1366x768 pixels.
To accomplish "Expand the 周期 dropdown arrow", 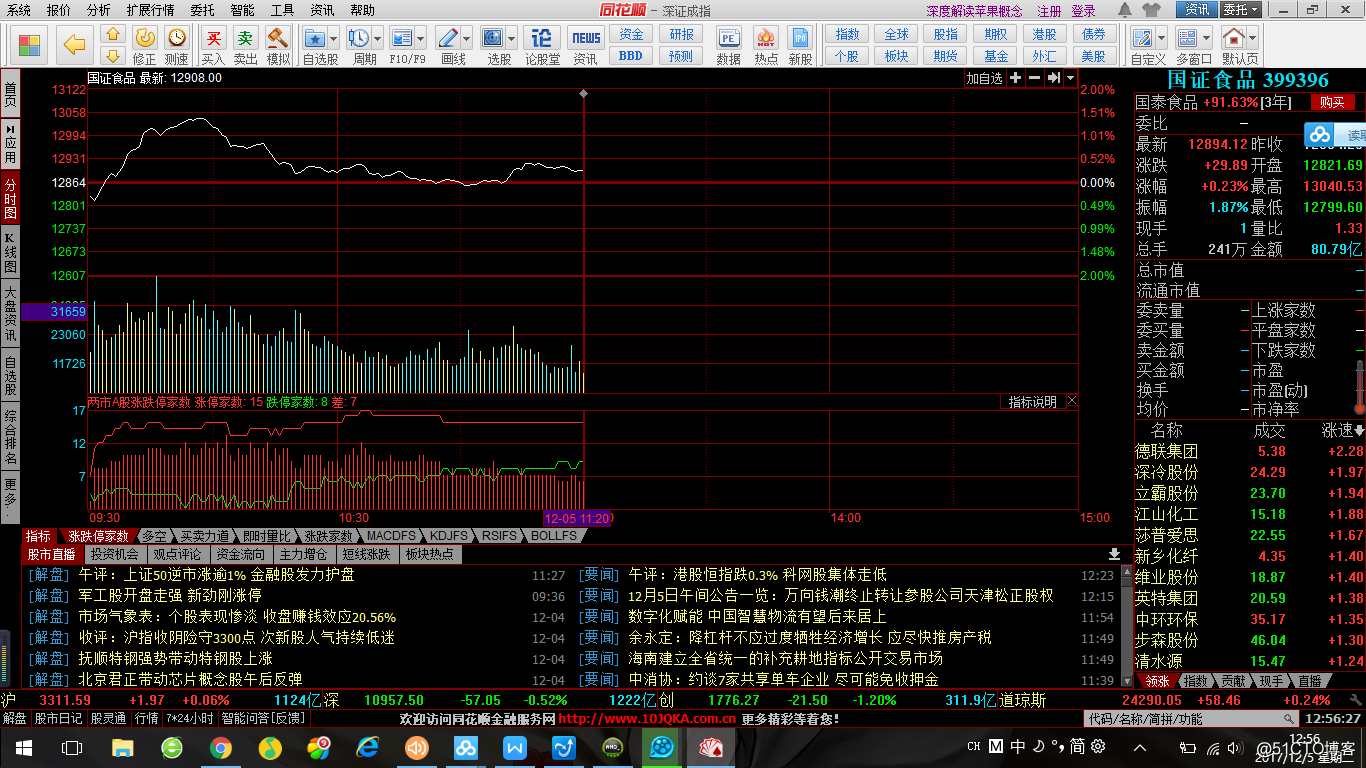I will click(x=377, y=38).
